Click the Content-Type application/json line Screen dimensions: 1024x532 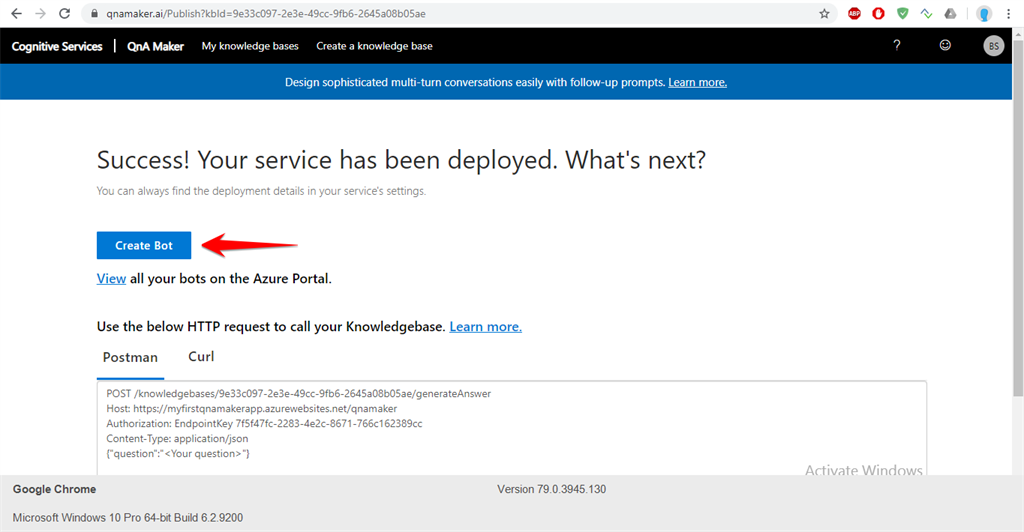coord(177,439)
